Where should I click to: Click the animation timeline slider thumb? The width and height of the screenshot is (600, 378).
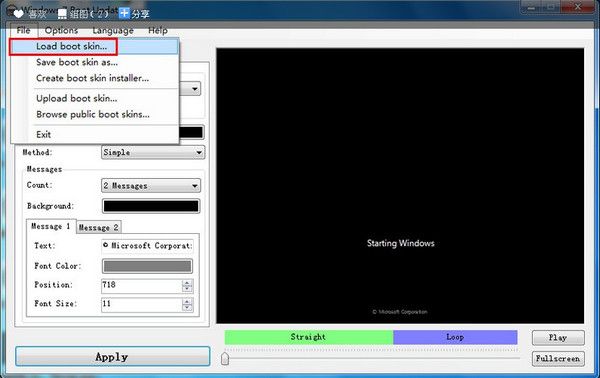(x=225, y=358)
